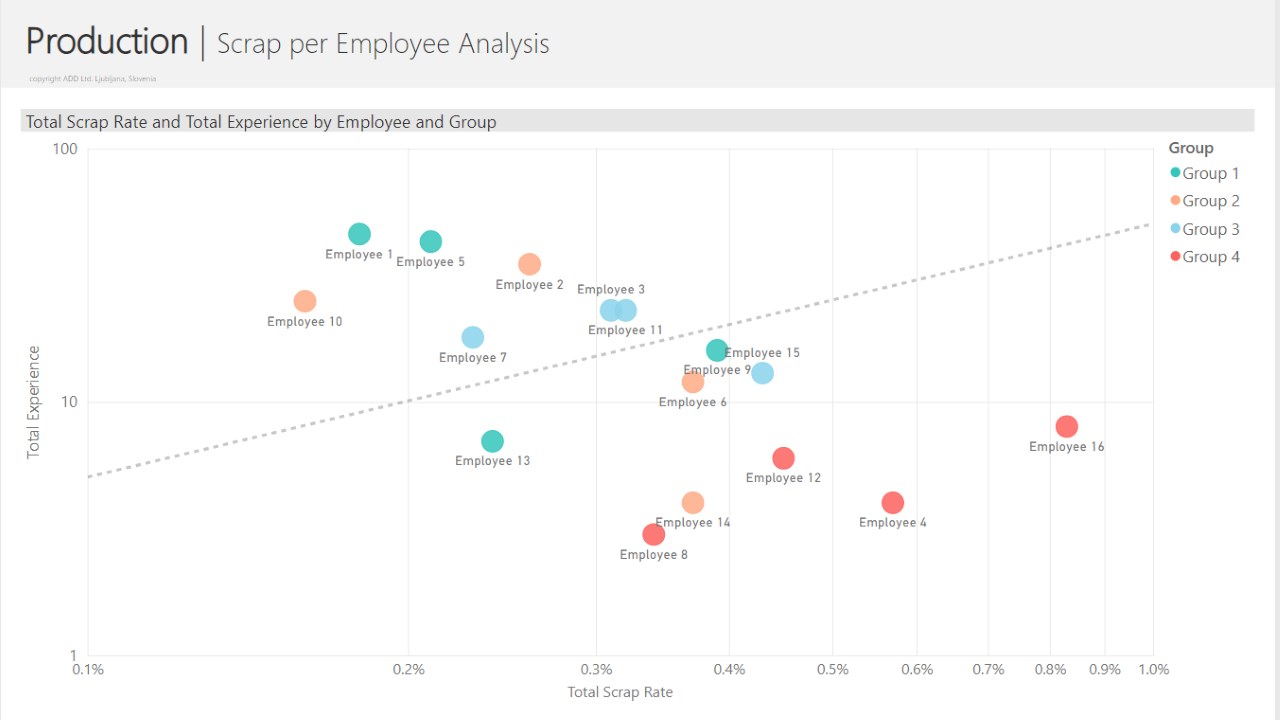1280x720 pixels.
Task: Select the Employee 8 bubble
Action: coord(654,535)
